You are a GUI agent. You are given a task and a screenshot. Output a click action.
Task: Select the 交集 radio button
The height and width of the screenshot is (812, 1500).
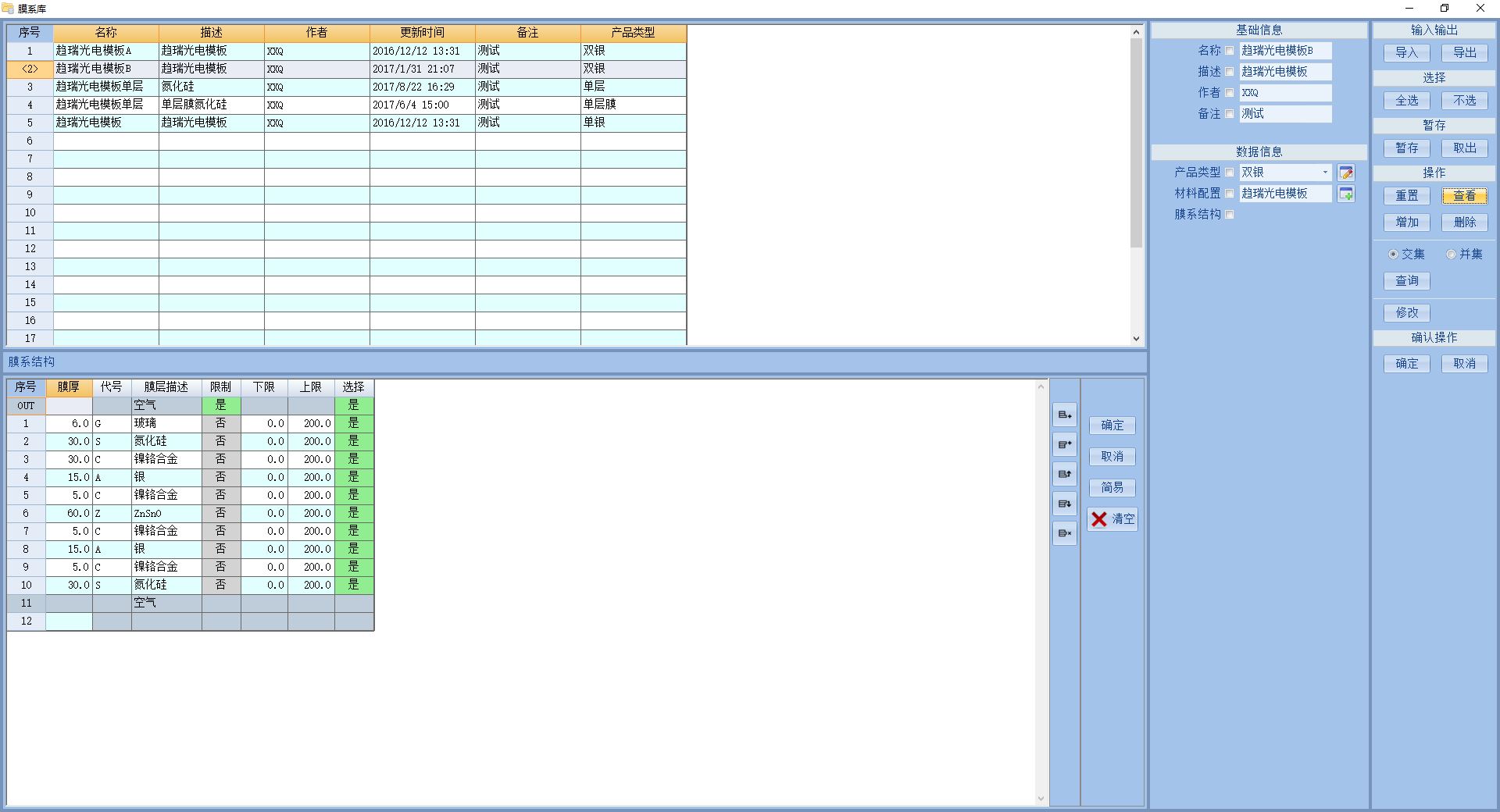coord(1393,255)
